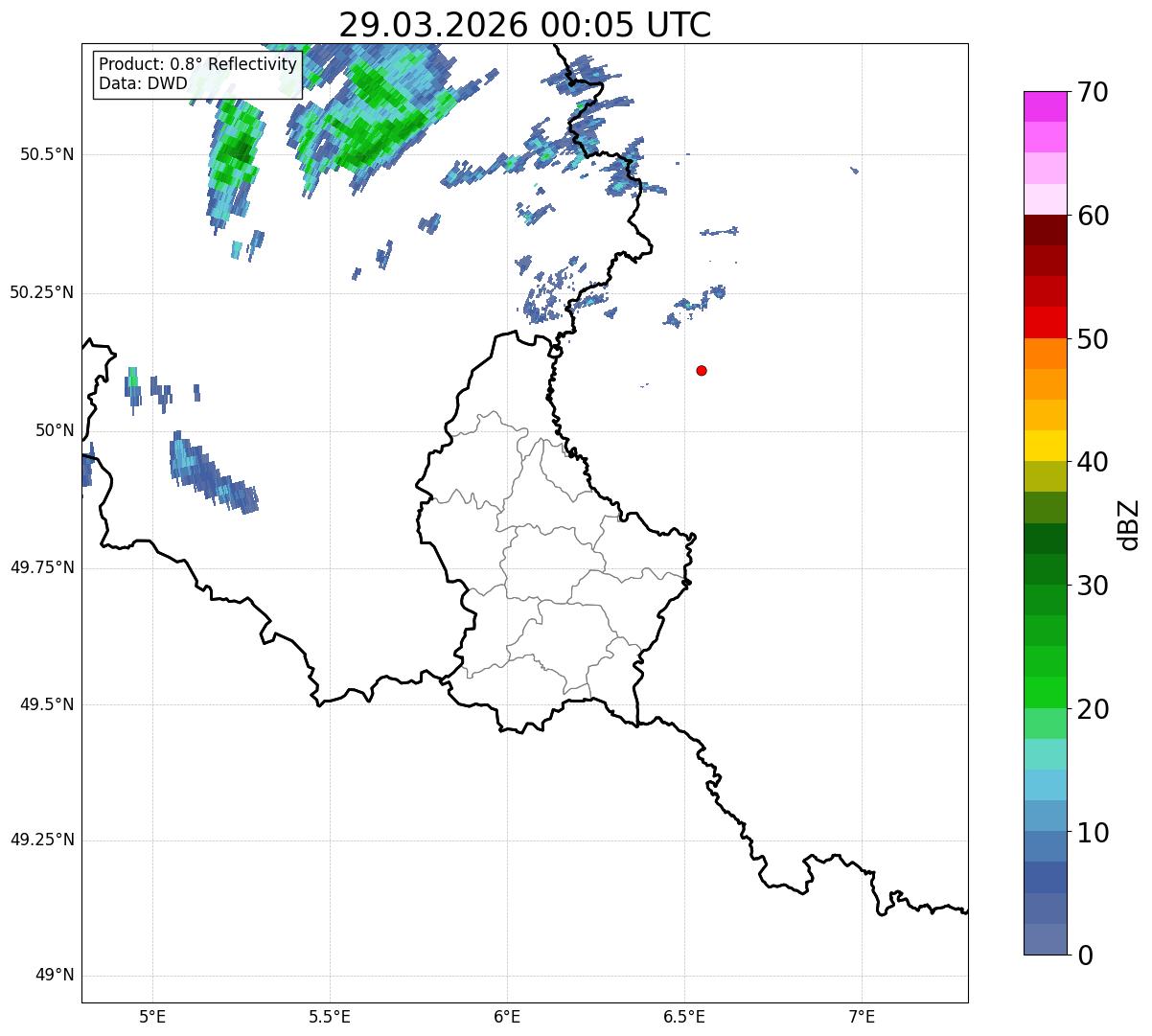Image resolution: width=1152 pixels, height=1036 pixels.
Task: Pick the bright green swatch just above 20 dBZ
Action: coord(1046,692)
